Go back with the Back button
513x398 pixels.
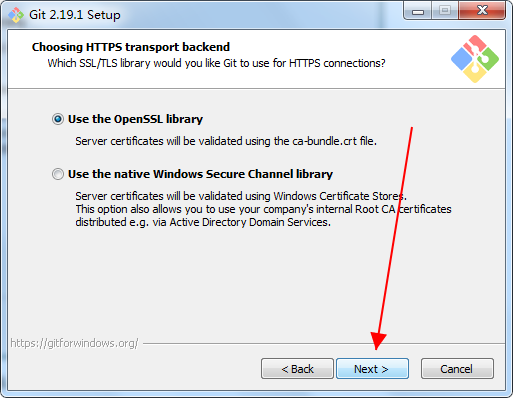297,369
